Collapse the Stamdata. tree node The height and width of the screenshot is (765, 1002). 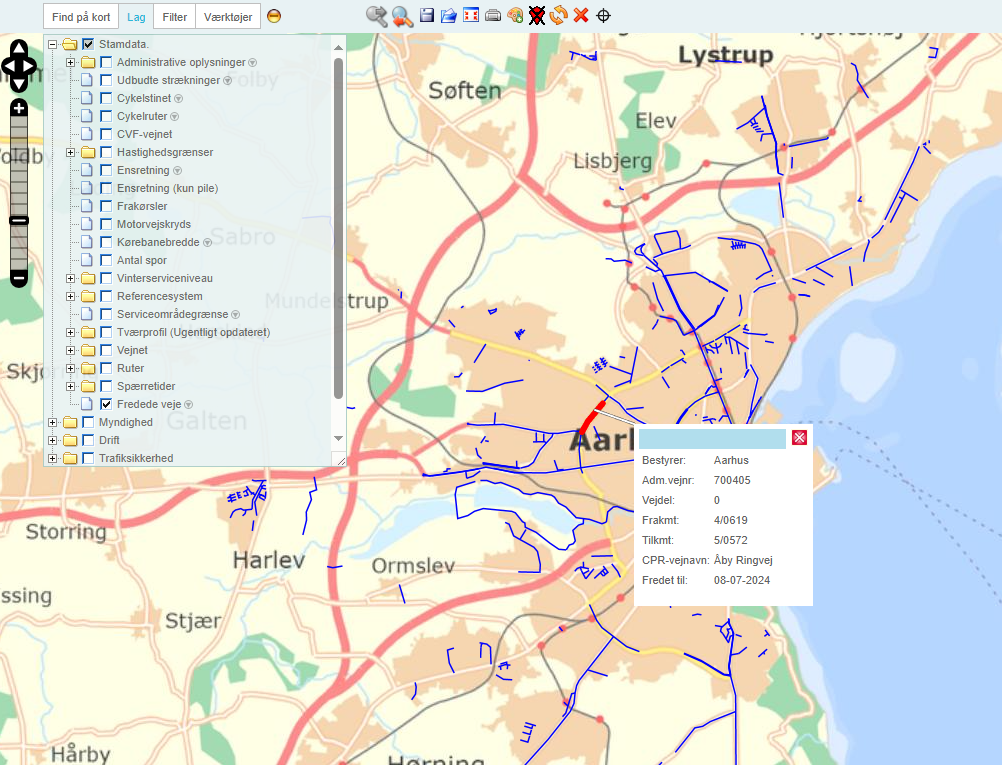[x=53, y=44]
